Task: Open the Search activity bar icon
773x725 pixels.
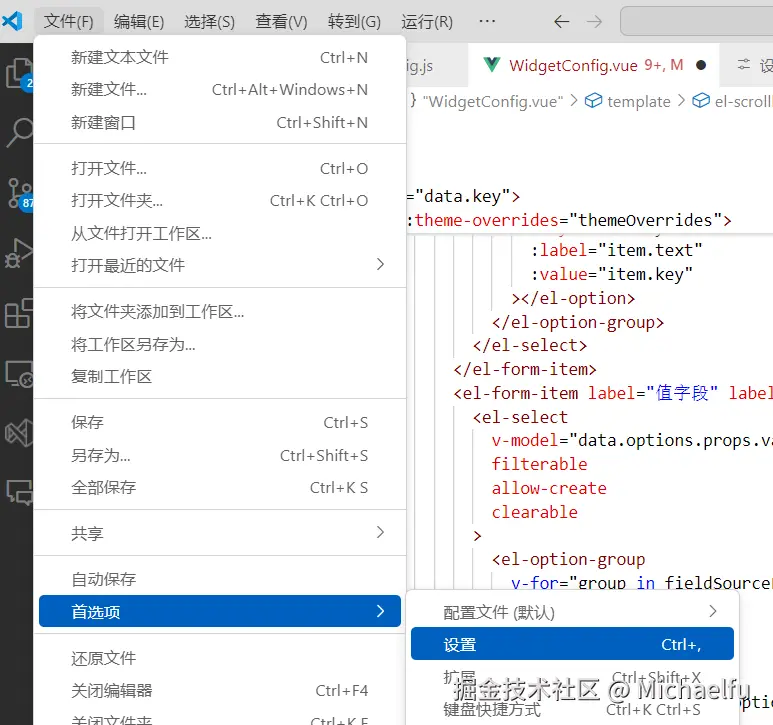Action: tap(18, 133)
